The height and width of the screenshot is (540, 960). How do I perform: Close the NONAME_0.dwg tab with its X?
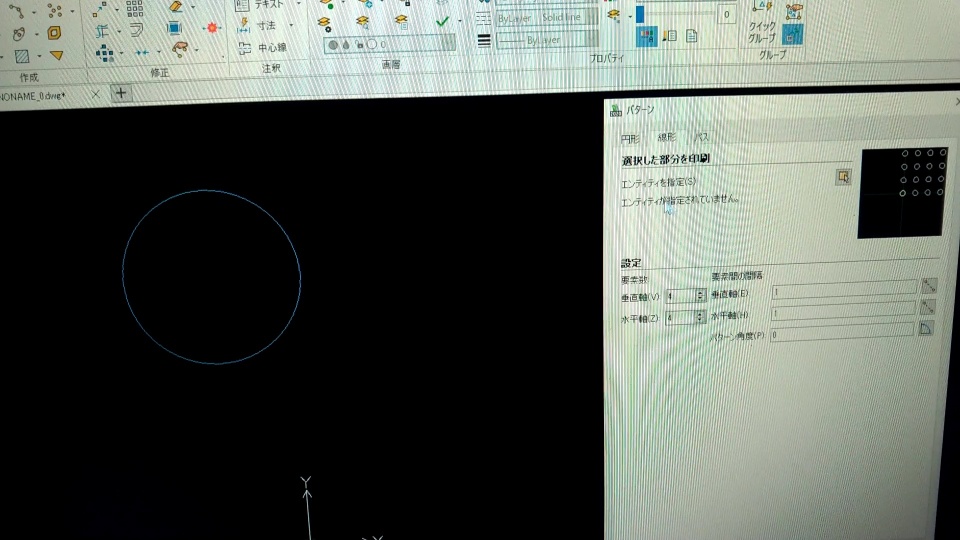(96, 94)
